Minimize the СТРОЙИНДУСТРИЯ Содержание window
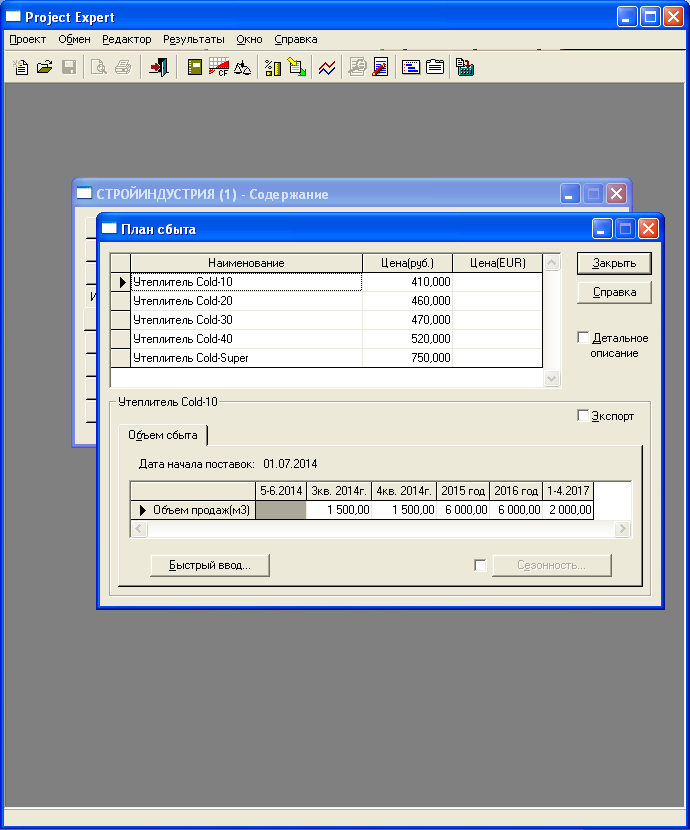Image resolution: width=690 pixels, height=830 pixels. click(570, 194)
